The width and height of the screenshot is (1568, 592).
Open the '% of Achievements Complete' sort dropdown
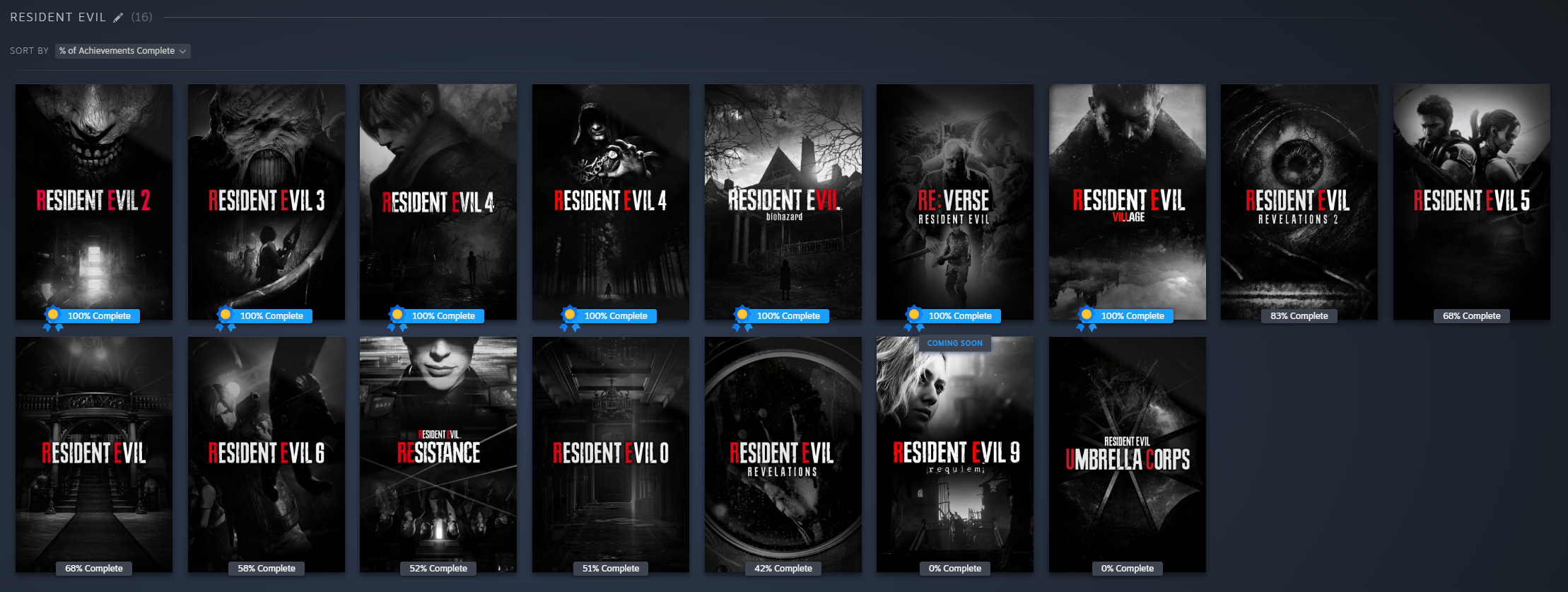click(x=122, y=51)
